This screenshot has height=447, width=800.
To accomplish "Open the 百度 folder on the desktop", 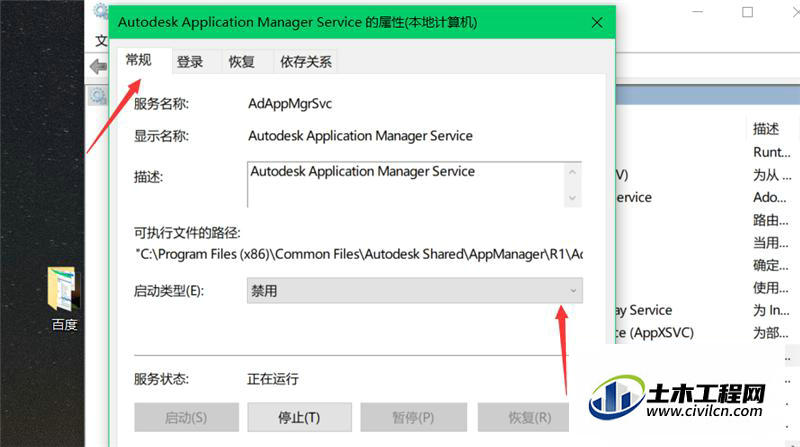I will pyautogui.click(x=64, y=299).
